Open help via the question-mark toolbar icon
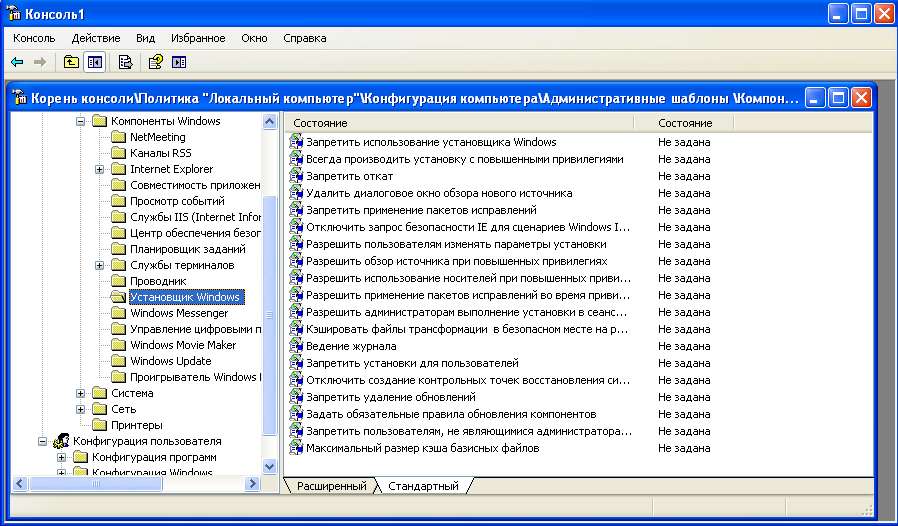The image size is (898, 526). click(x=155, y=62)
